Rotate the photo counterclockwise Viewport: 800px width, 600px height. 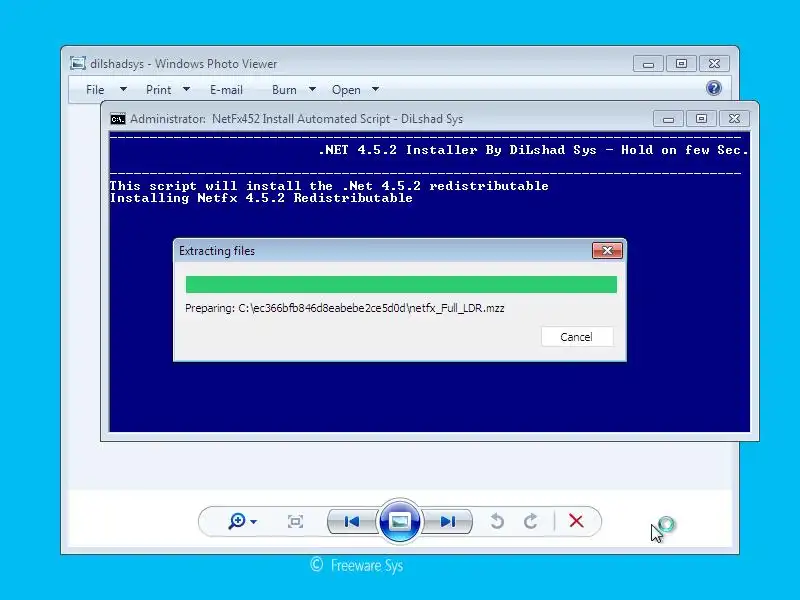pos(497,521)
